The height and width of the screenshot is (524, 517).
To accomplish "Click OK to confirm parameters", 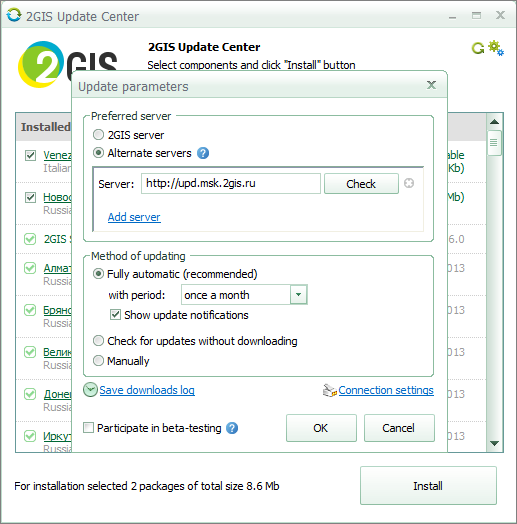I will (321, 428).
